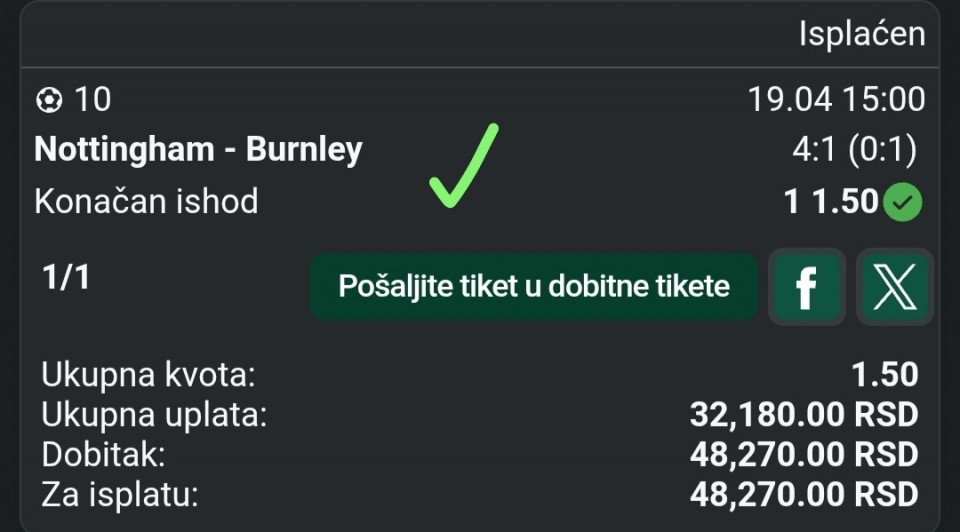The image size is (960, 532).
Task: Click the 'Ukupna kvota' label
Action: click(149, 377)
